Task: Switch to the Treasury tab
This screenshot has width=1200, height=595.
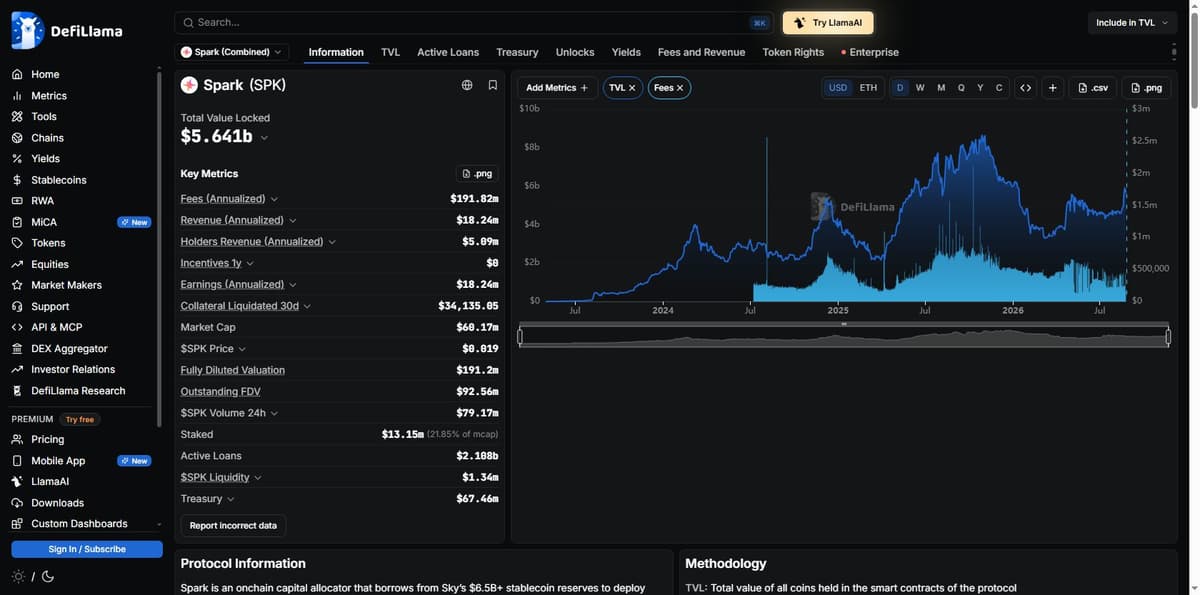Action: pyautogui.click(x=517, y=52)
